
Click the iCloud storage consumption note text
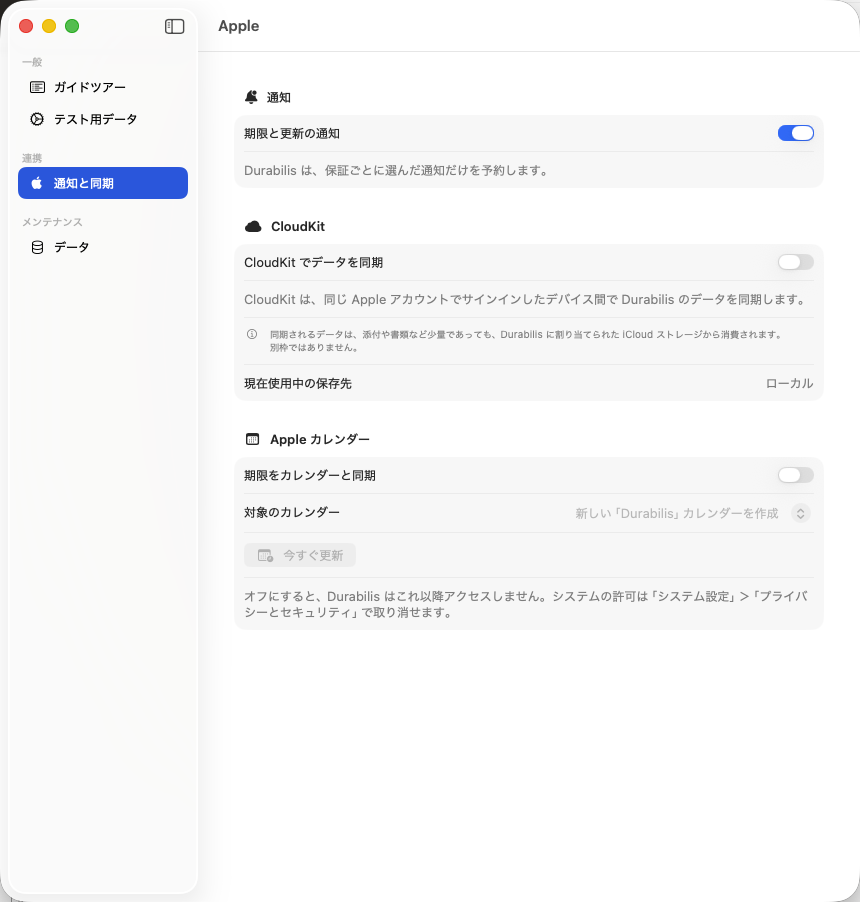(527, 341)
